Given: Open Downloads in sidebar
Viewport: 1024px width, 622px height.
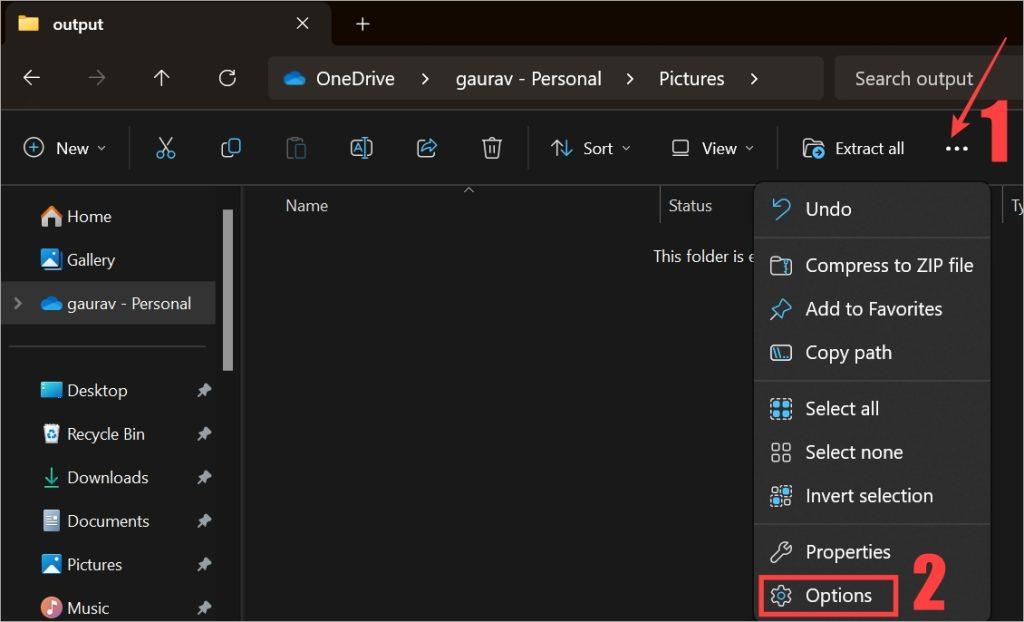Looking at the screenshot, I should 95,478.
